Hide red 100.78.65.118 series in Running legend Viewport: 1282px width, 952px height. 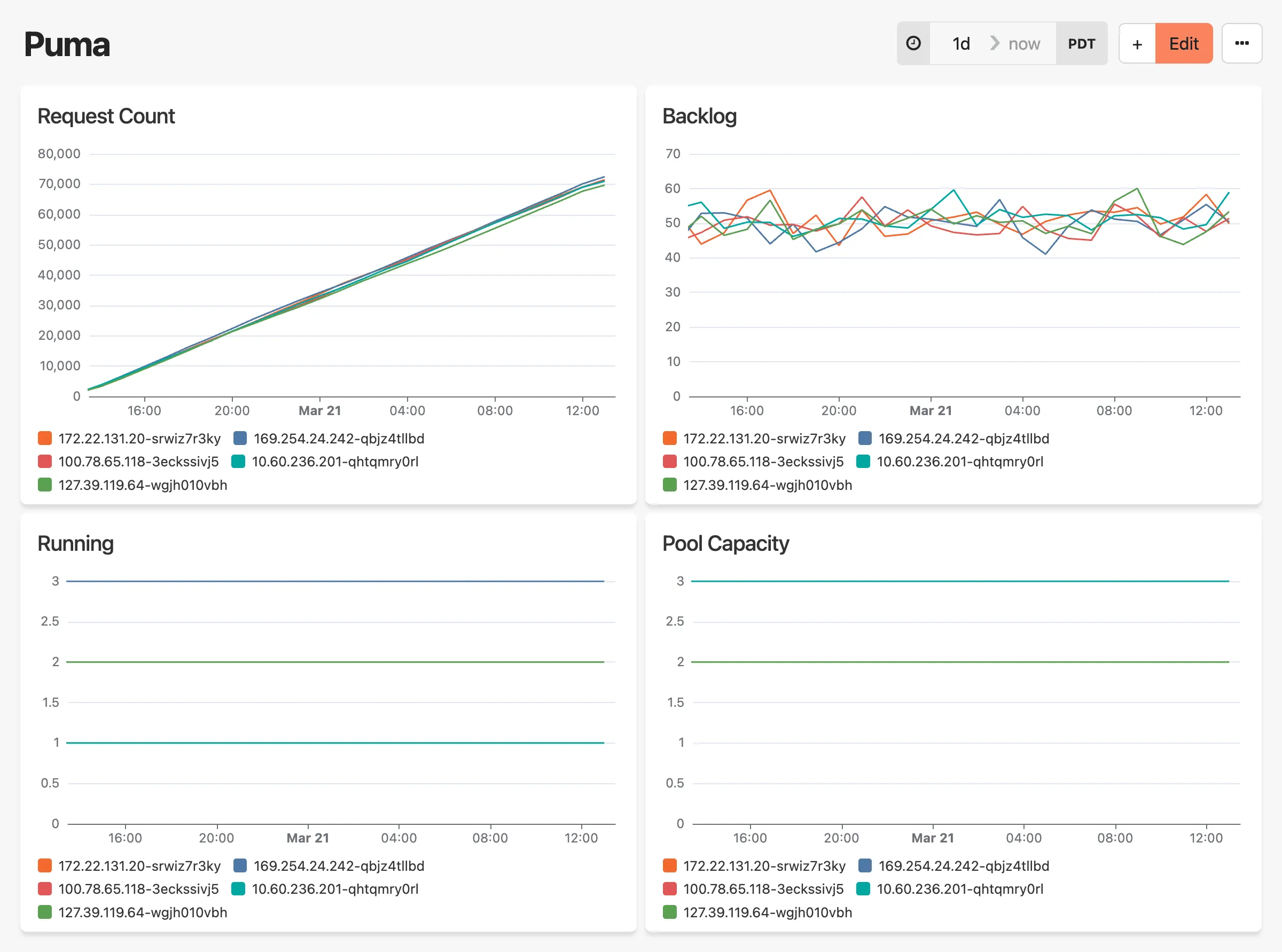point(138,889)
